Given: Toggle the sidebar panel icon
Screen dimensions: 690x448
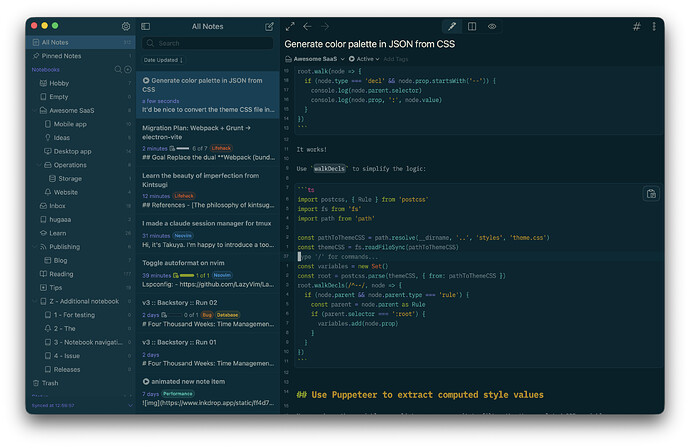Looking at the screenshot, I should pos(146,26).
